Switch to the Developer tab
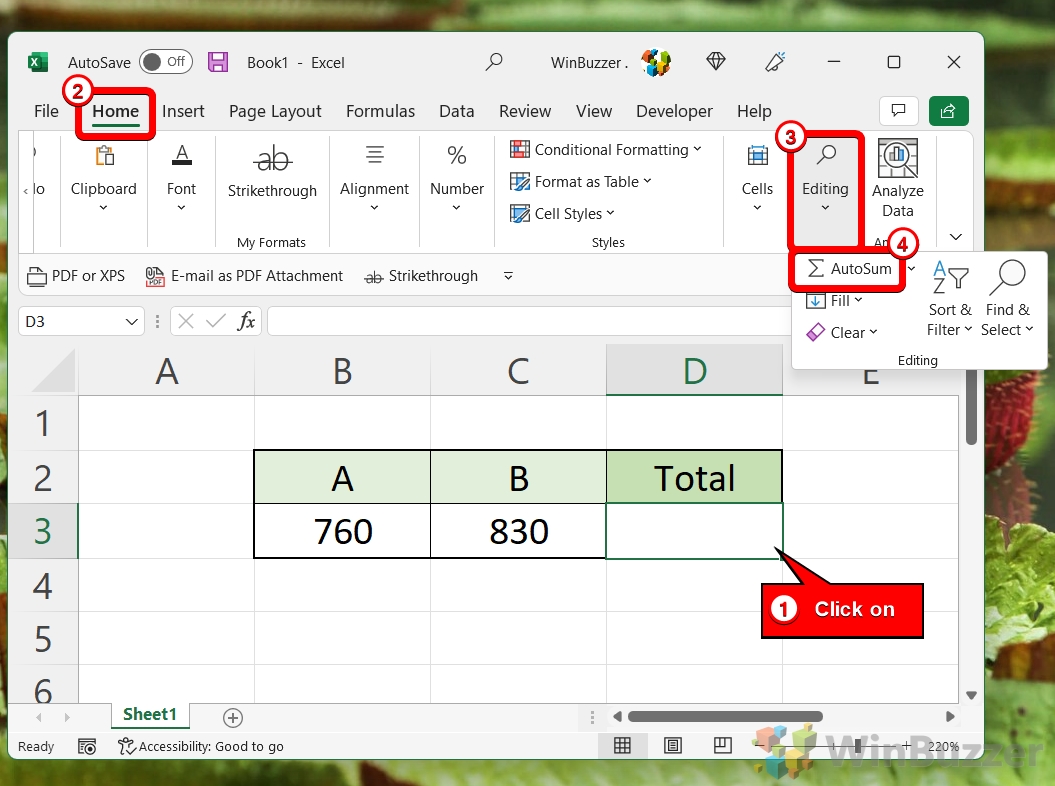 click(x=674, y=111)
